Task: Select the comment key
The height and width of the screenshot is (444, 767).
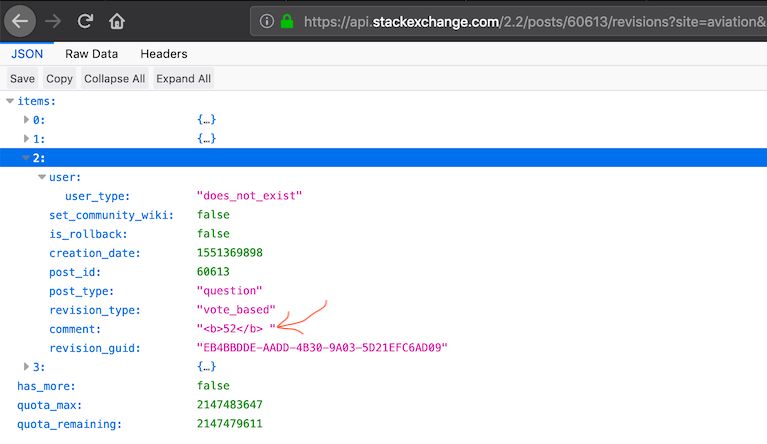Action: click(x=75, y=330)
